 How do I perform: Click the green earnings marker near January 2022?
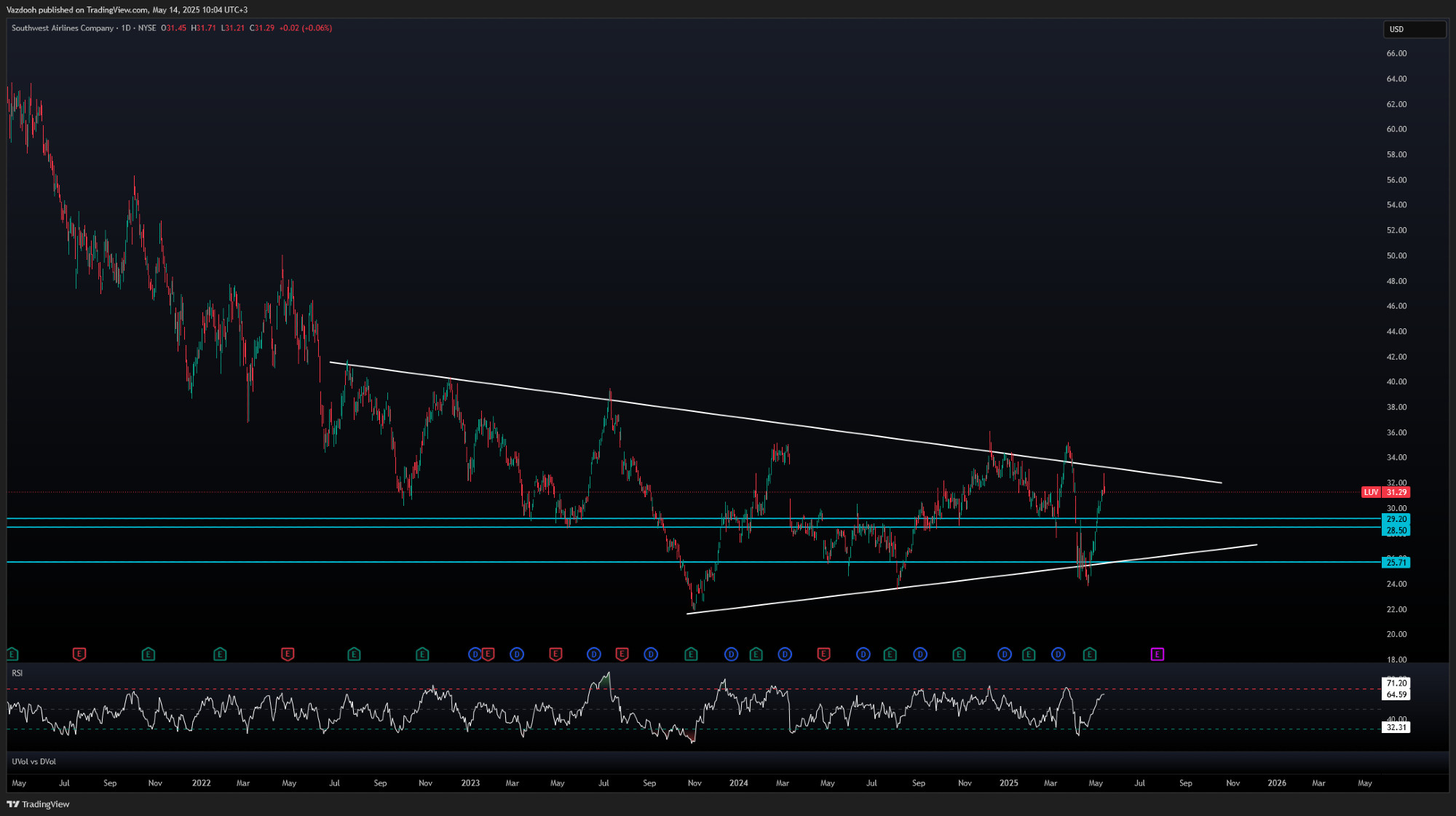(220, 654)
